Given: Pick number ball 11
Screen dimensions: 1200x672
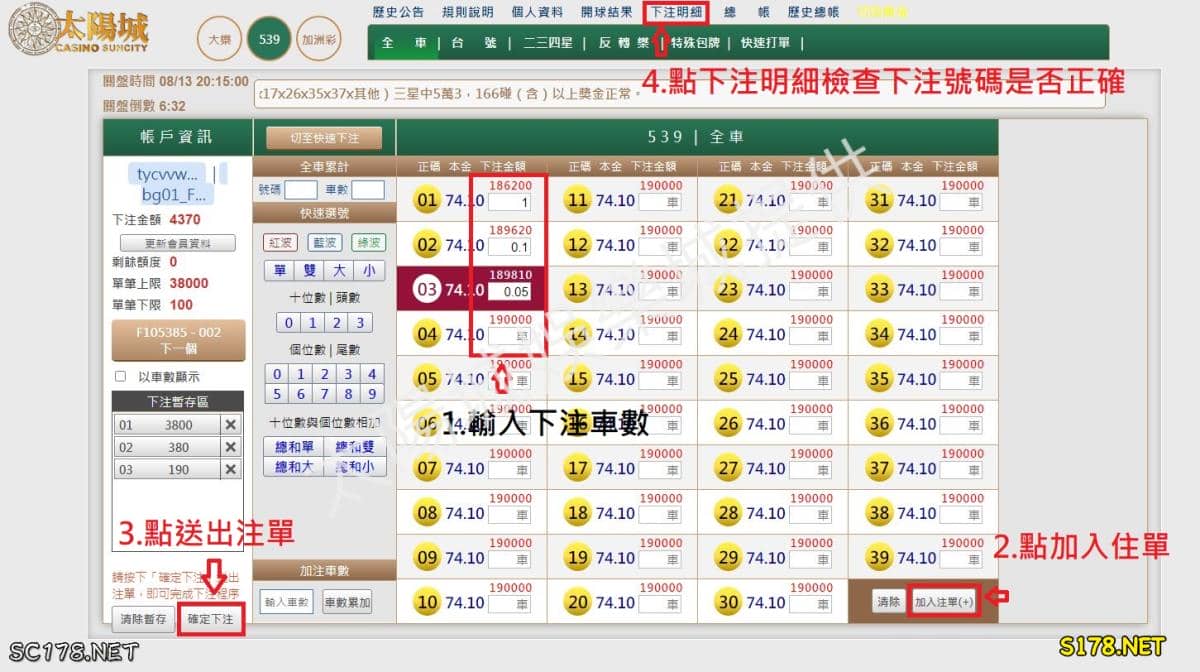Looking at the screenshot, I should (577, 200).
